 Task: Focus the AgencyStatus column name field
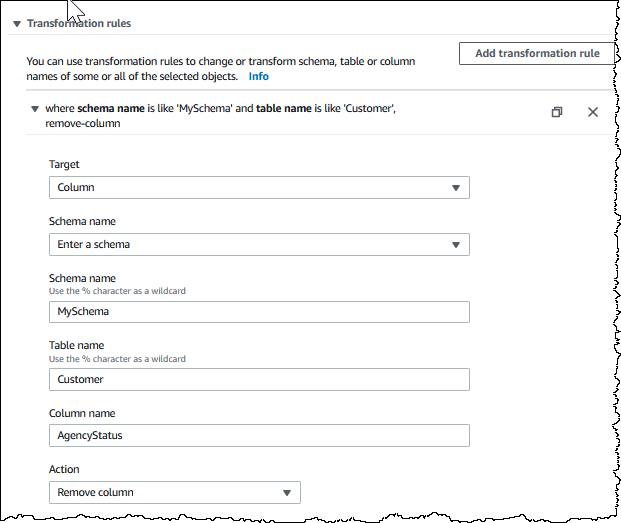(x=259, y=435)
